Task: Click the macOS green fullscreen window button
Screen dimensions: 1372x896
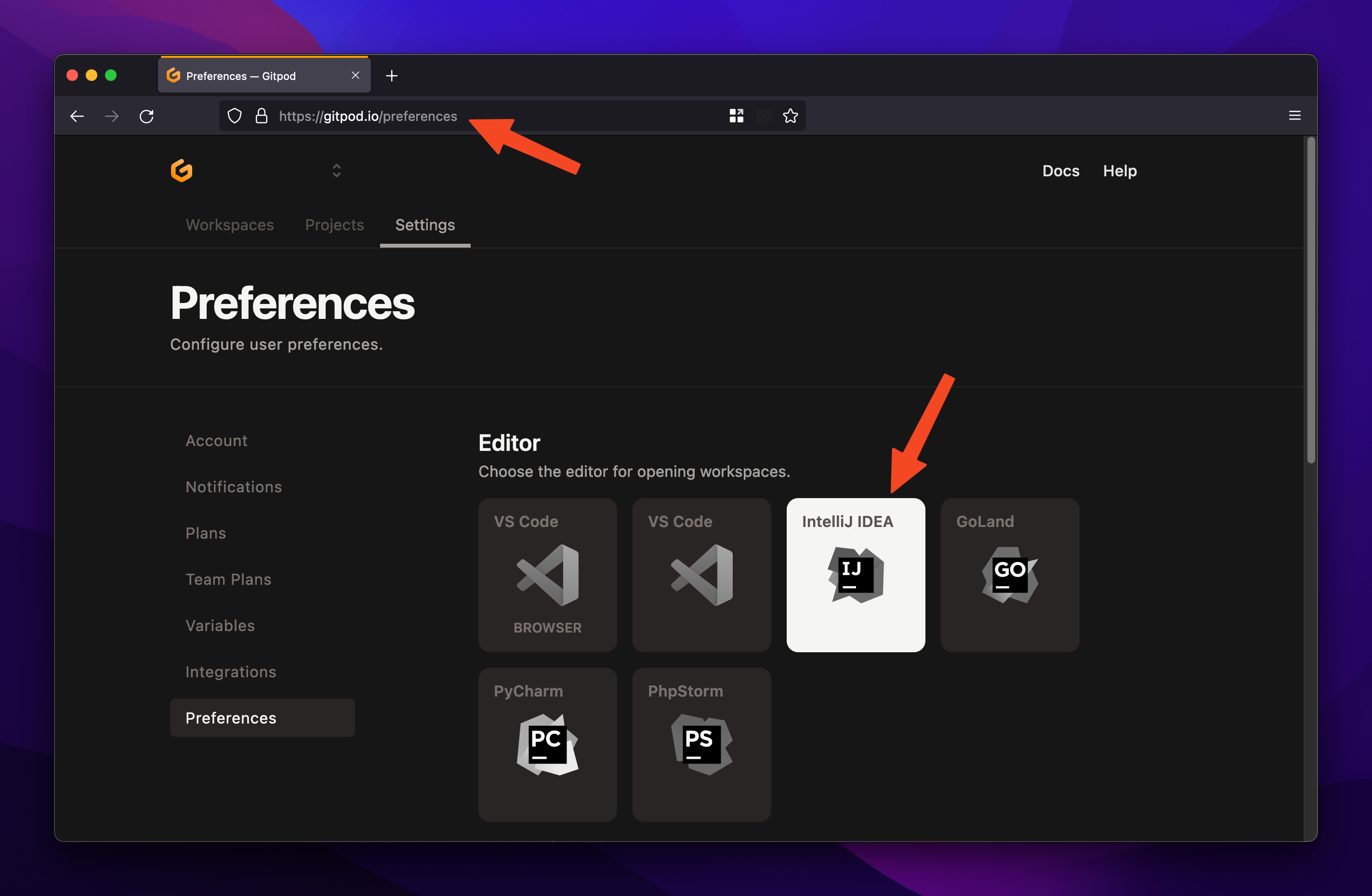Action: click(111, 75)
